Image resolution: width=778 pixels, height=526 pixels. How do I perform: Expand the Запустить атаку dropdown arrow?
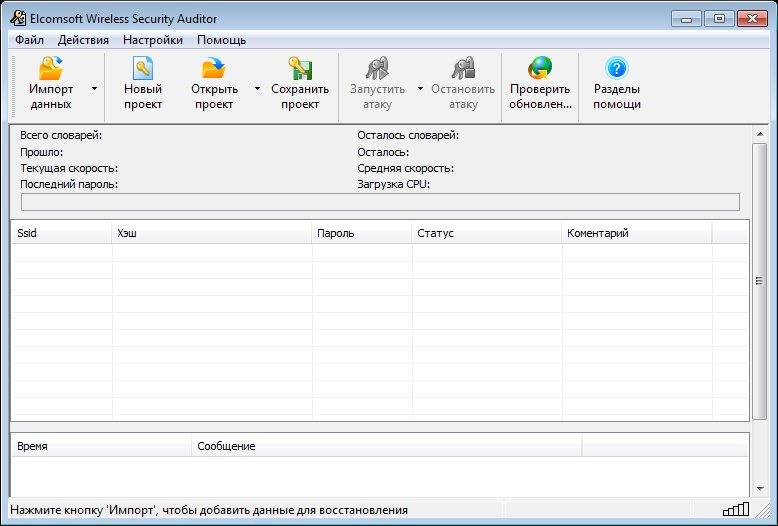pos(420,89)
